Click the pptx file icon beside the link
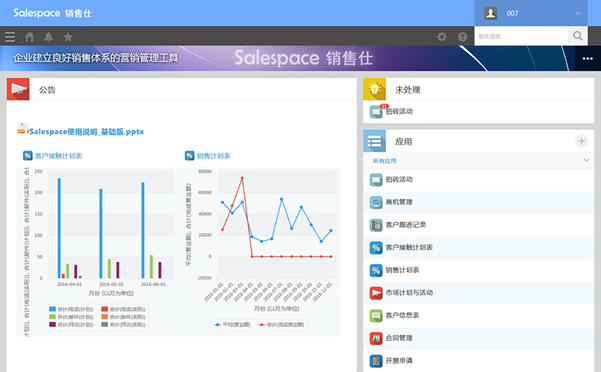Screen dimensions: 601x372 [x=22, y=128]
